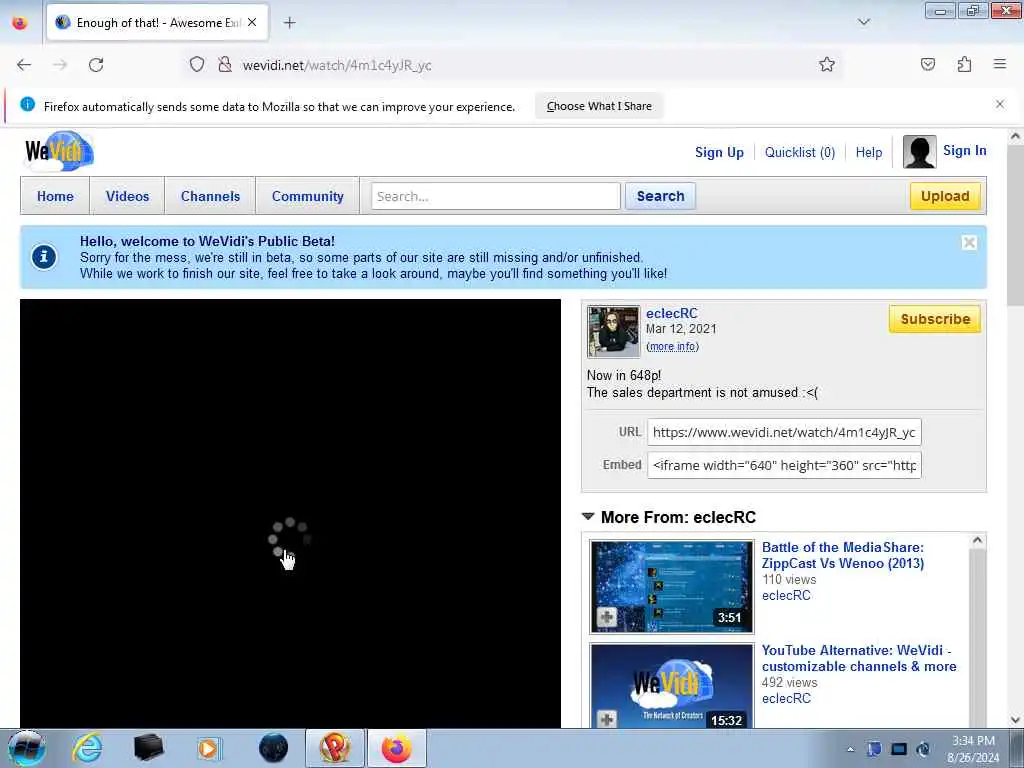Image resolution: width=1024 pixels, height=768 pixels.
Task: Open the Sign Up link
Action: (719, 152)
